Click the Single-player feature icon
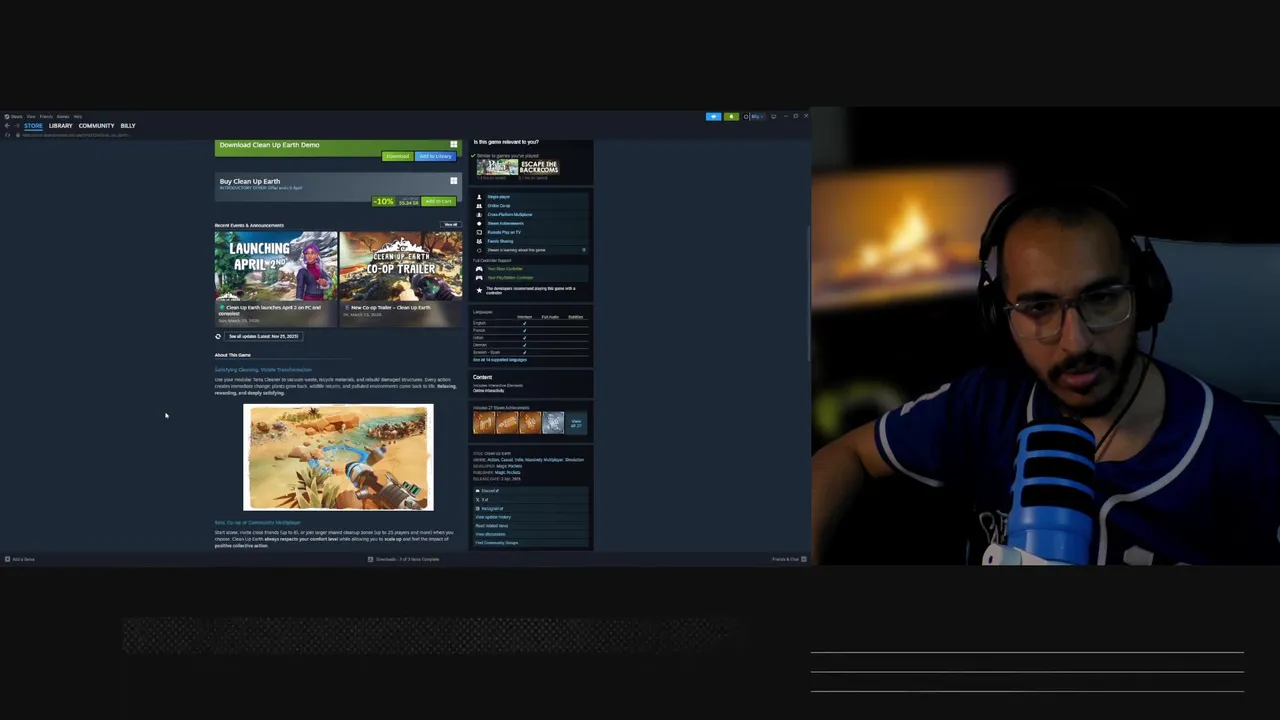Viewport: 1280px width, 720px height. pyautogui.click(x=479, y=197)
